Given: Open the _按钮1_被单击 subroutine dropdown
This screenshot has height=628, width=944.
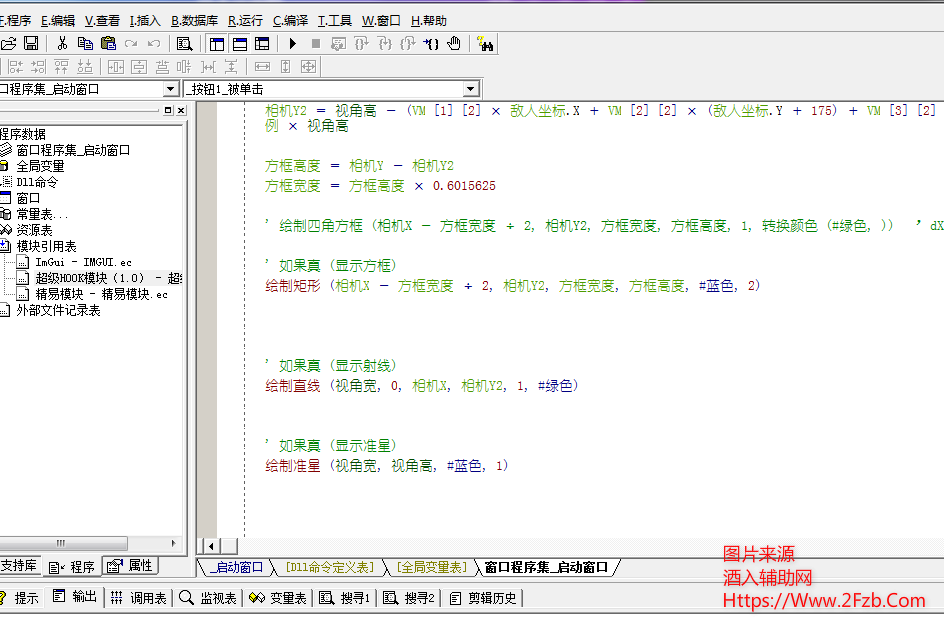Looking at the screenshot, I should point(471,89).
